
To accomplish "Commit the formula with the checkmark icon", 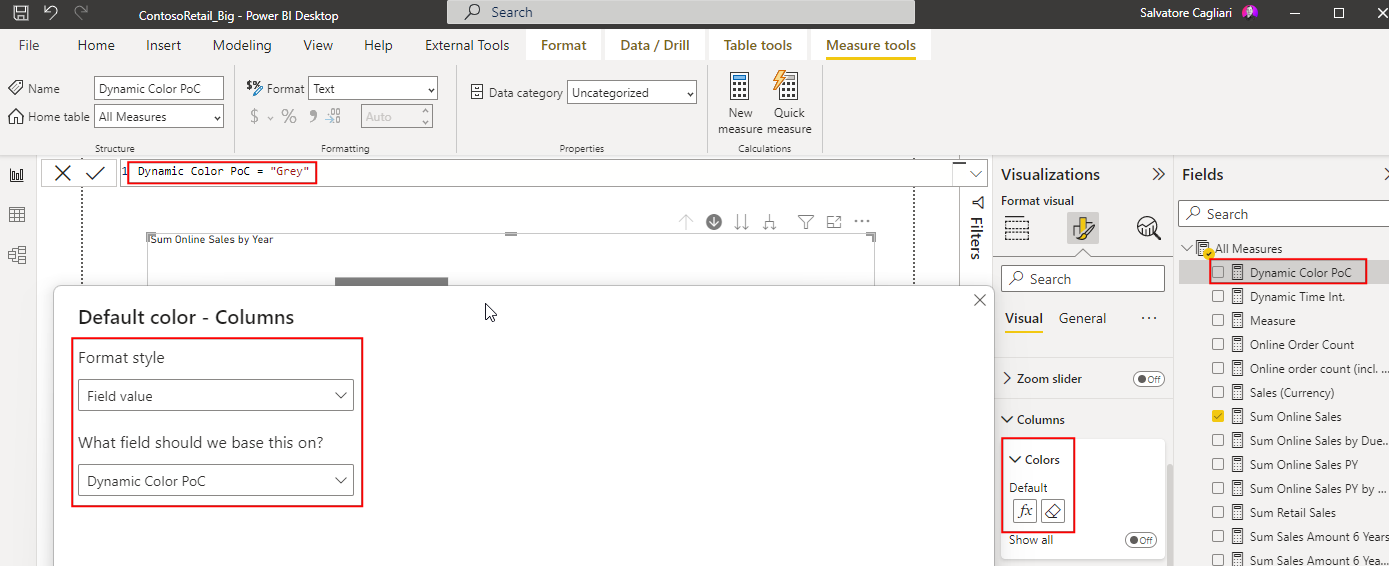I will 95,173.
